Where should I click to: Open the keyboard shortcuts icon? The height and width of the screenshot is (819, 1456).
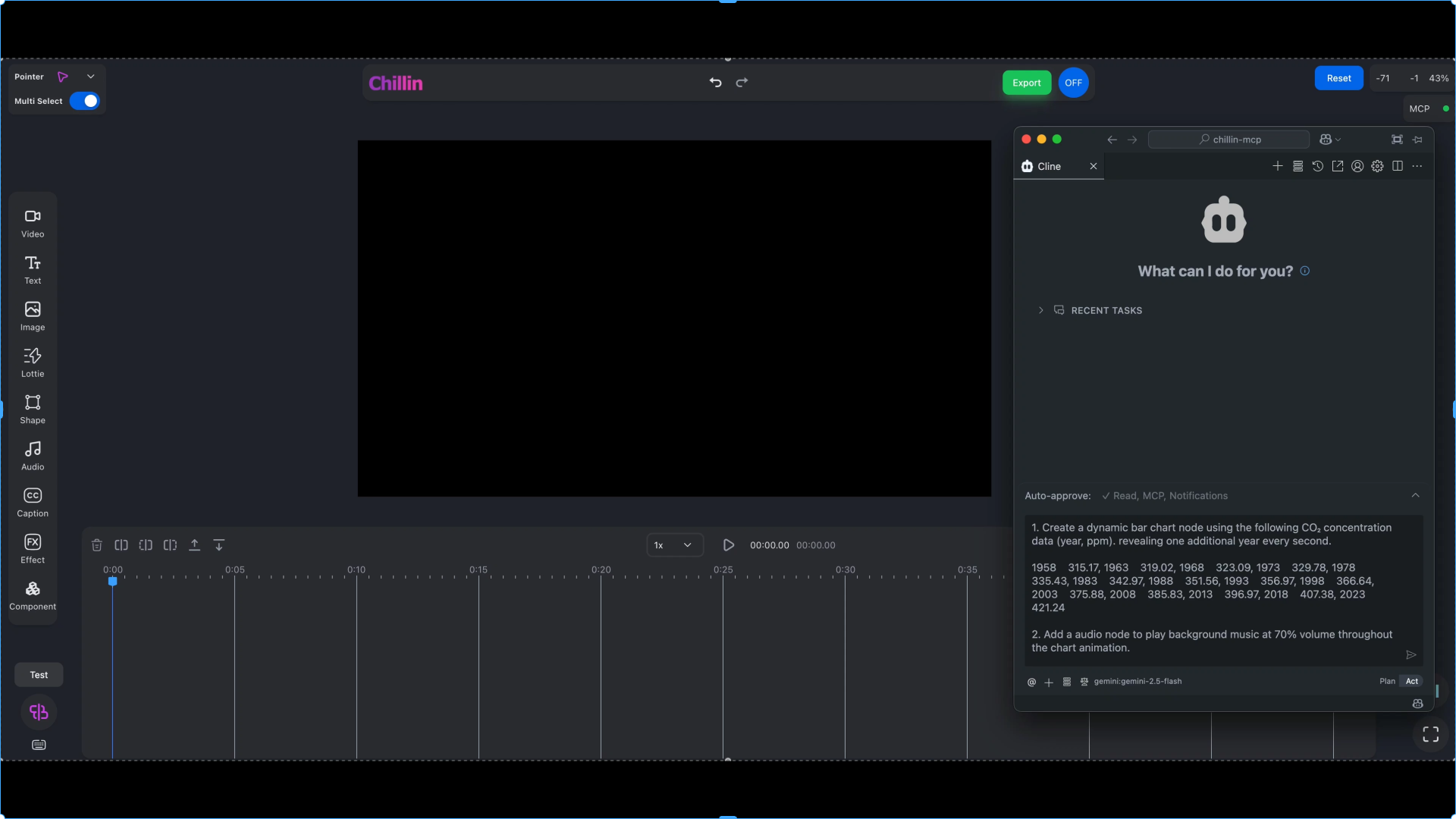[39, 745]
